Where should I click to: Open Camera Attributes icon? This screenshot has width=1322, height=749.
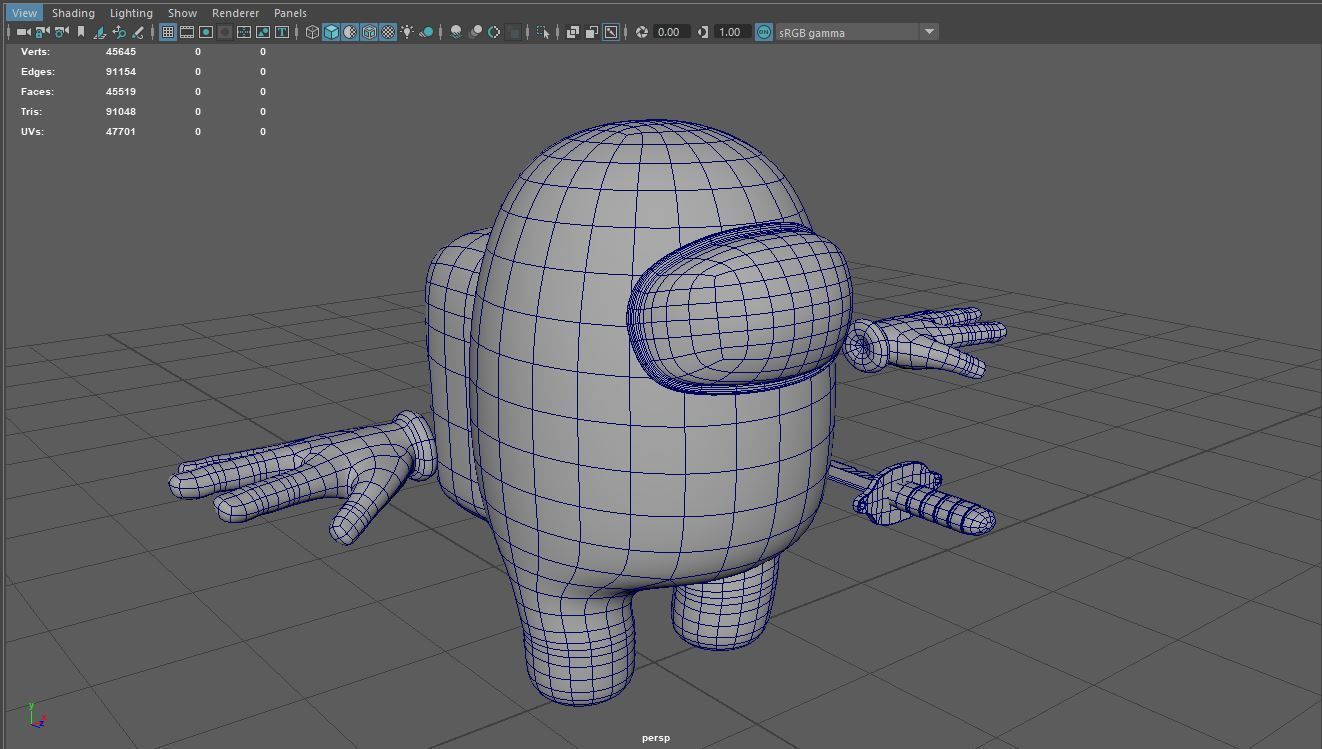[61, 32]
